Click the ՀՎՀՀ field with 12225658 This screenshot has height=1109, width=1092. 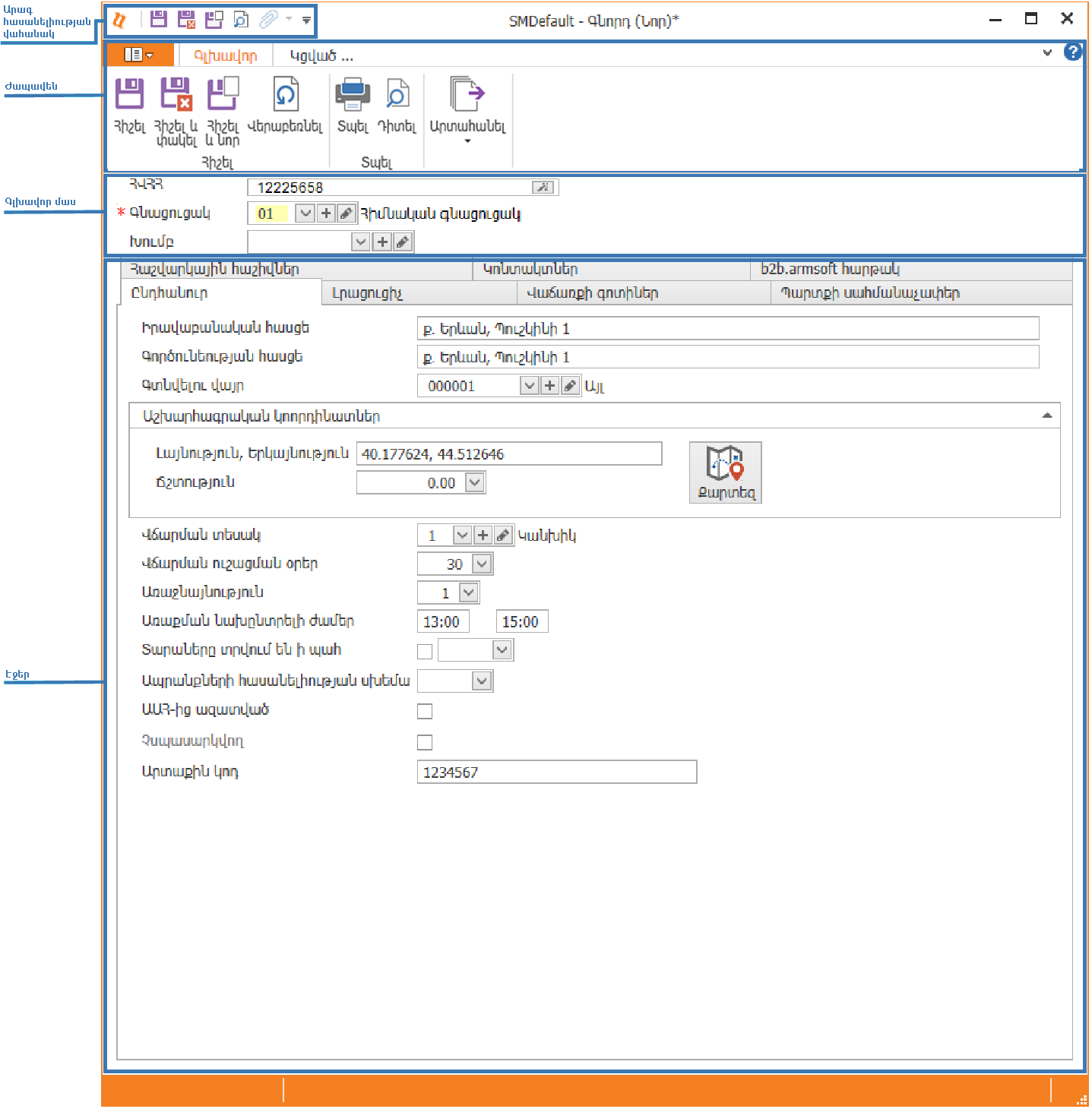point(403,188)
